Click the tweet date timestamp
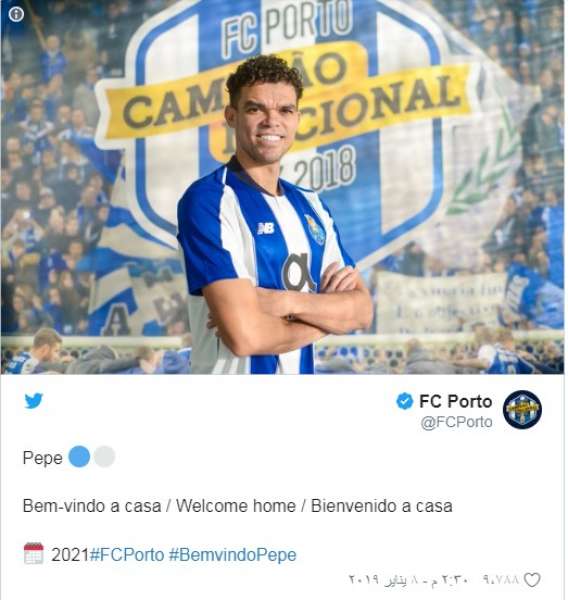Image resolution: width=568 pixels, height=600 pixels. 409,580
